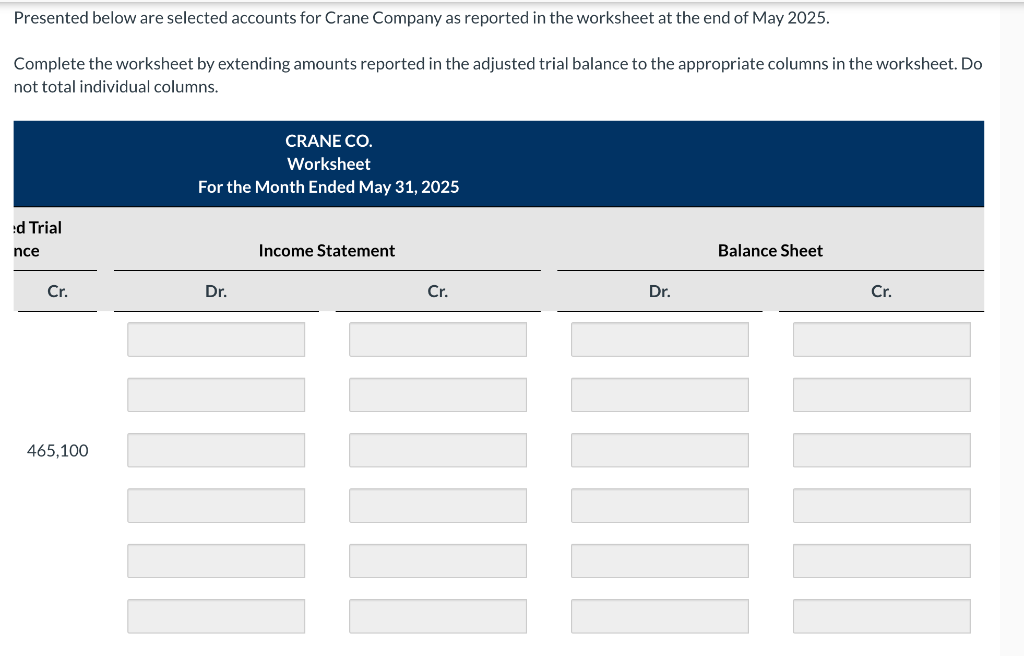Select the Income Statement Cr. field beside 465,100
The image size is (1024, 656).
438,450
